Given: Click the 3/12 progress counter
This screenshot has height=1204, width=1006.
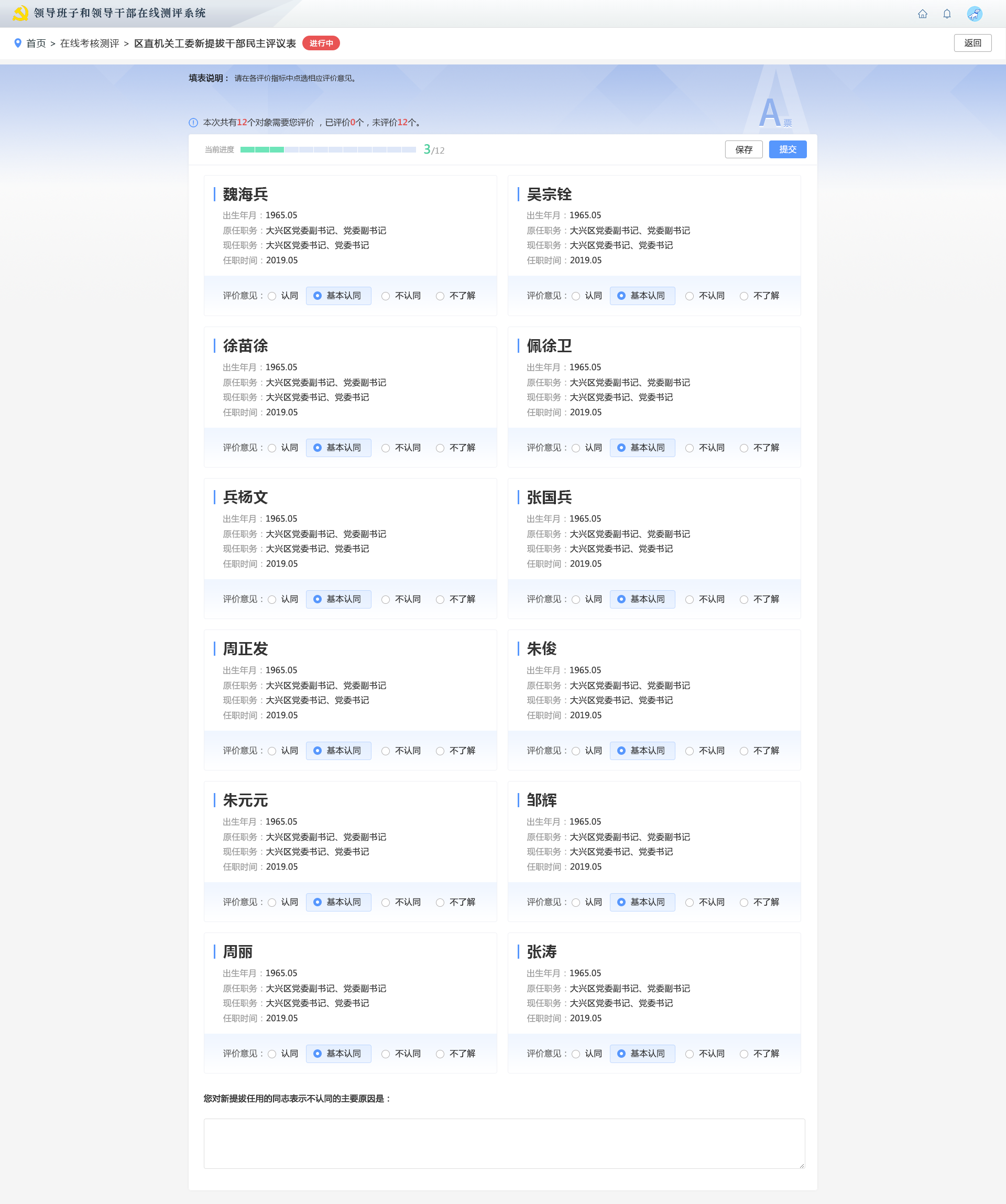Looking at the screenshot, I should click(434, 149).
